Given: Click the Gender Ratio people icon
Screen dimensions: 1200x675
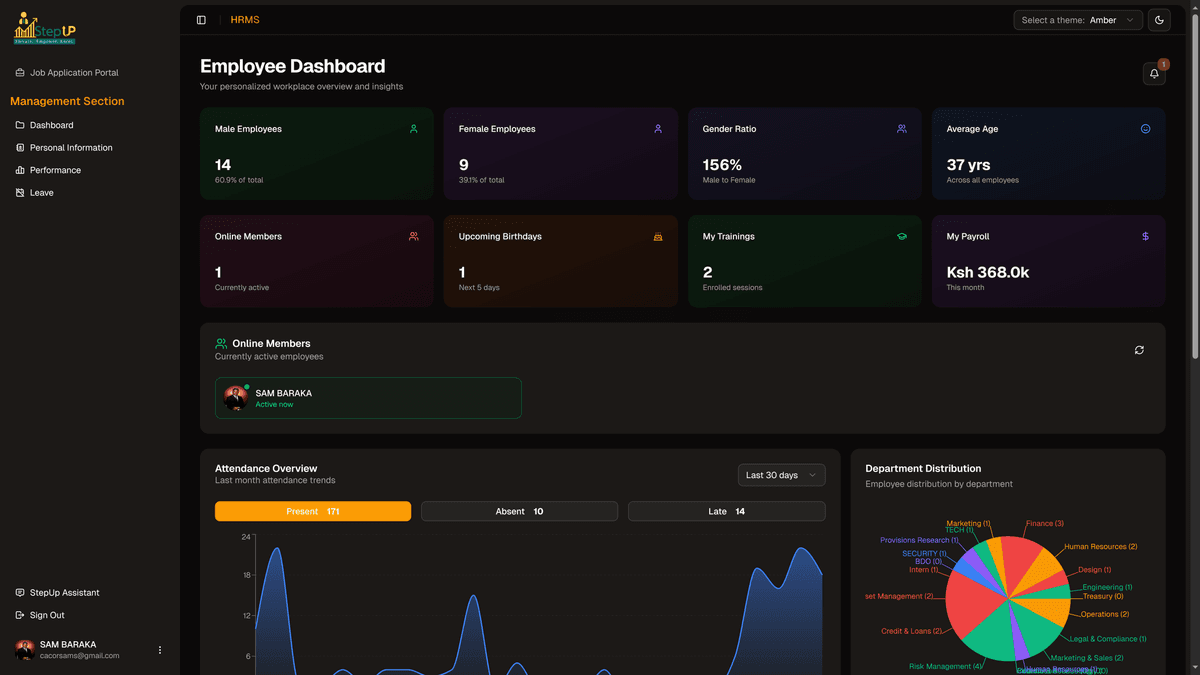Looking at the screenshot, I should pyautogui.click(x=902, y=129).
